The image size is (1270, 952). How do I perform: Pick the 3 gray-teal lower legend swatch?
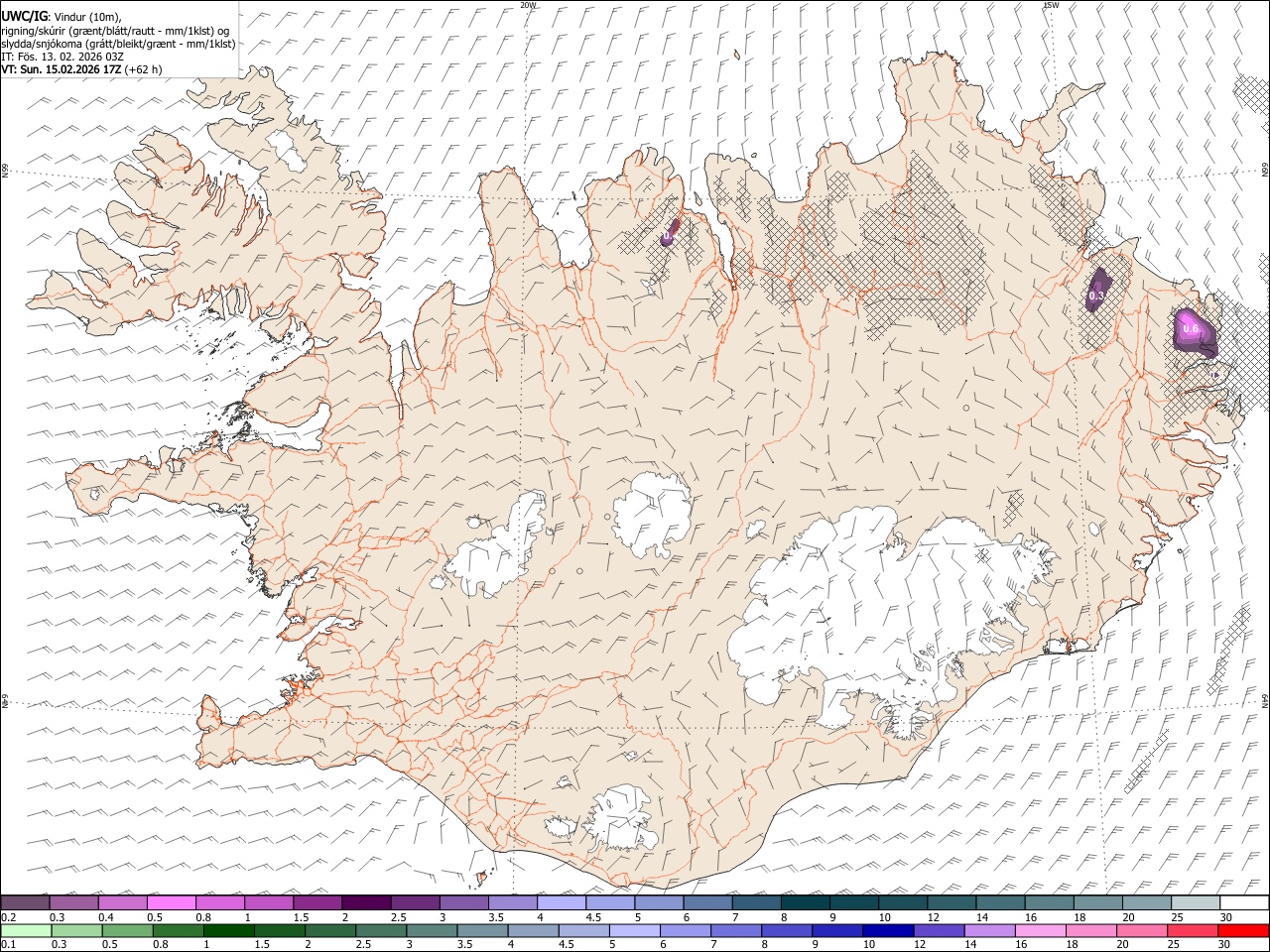click(431, 931)
